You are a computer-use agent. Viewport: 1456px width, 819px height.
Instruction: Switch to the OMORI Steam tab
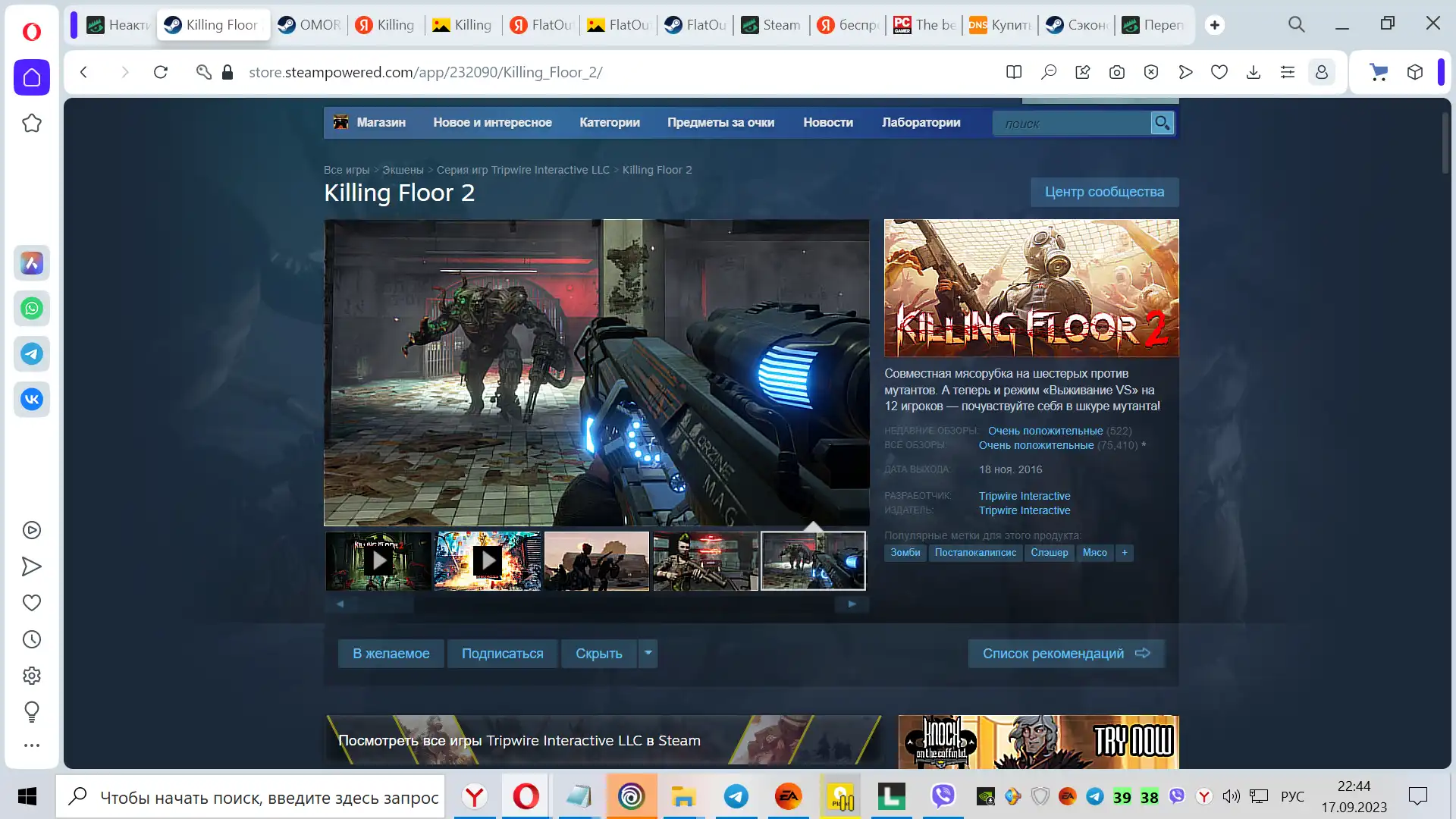[x=309, y=25]
